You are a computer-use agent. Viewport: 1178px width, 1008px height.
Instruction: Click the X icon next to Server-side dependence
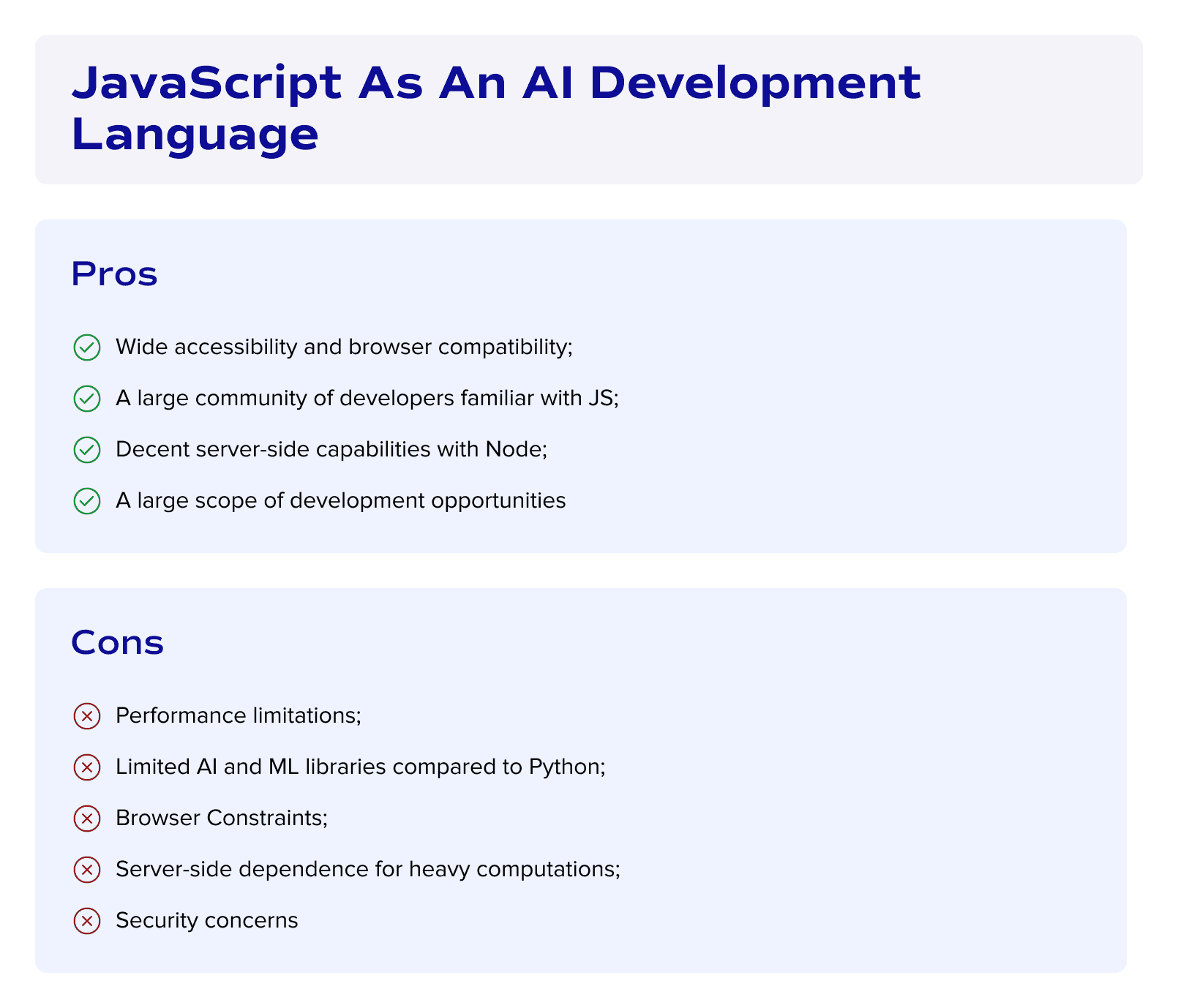[x=87, y=870]
